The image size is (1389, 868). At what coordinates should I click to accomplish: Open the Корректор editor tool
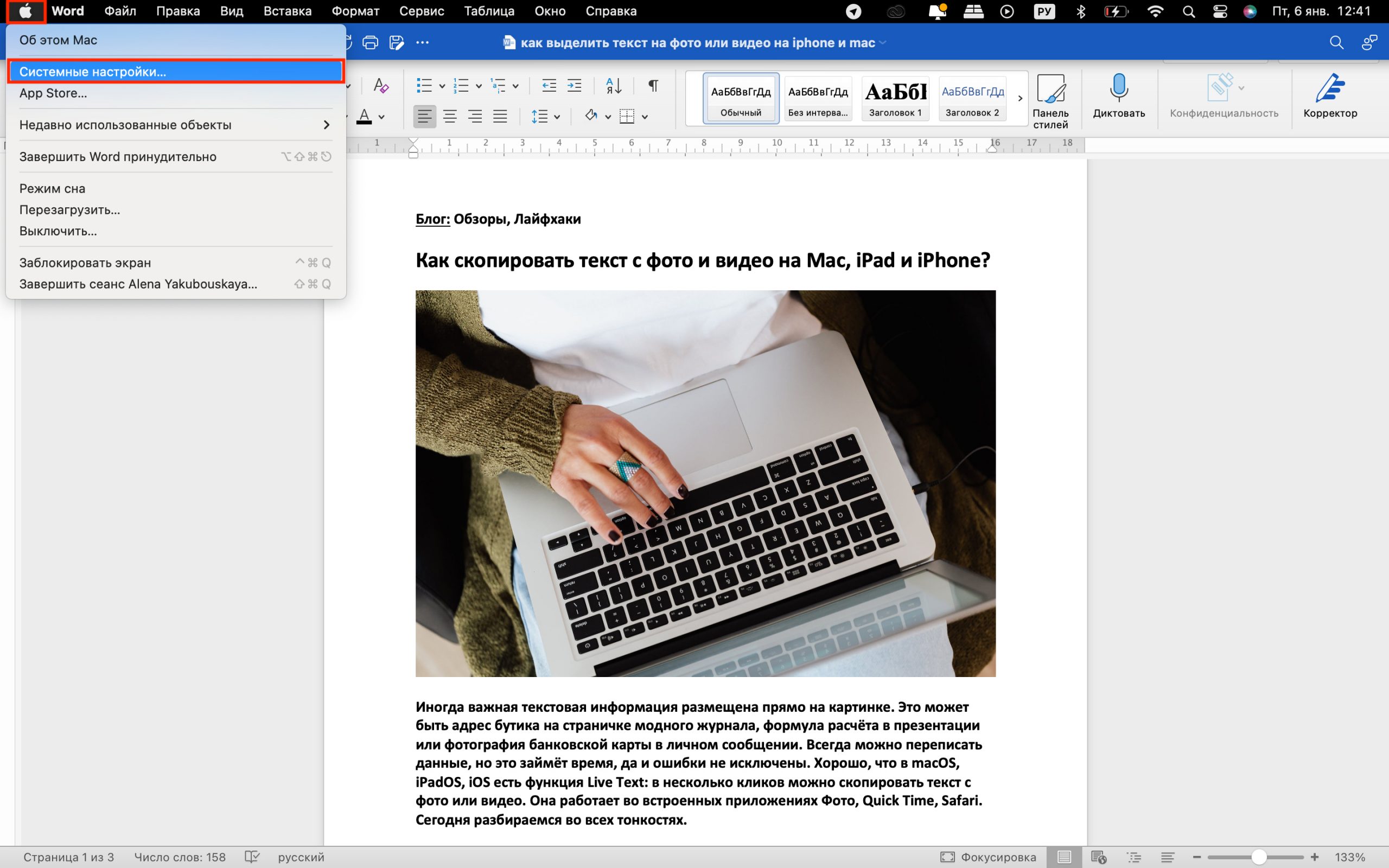coord(1330,96)
